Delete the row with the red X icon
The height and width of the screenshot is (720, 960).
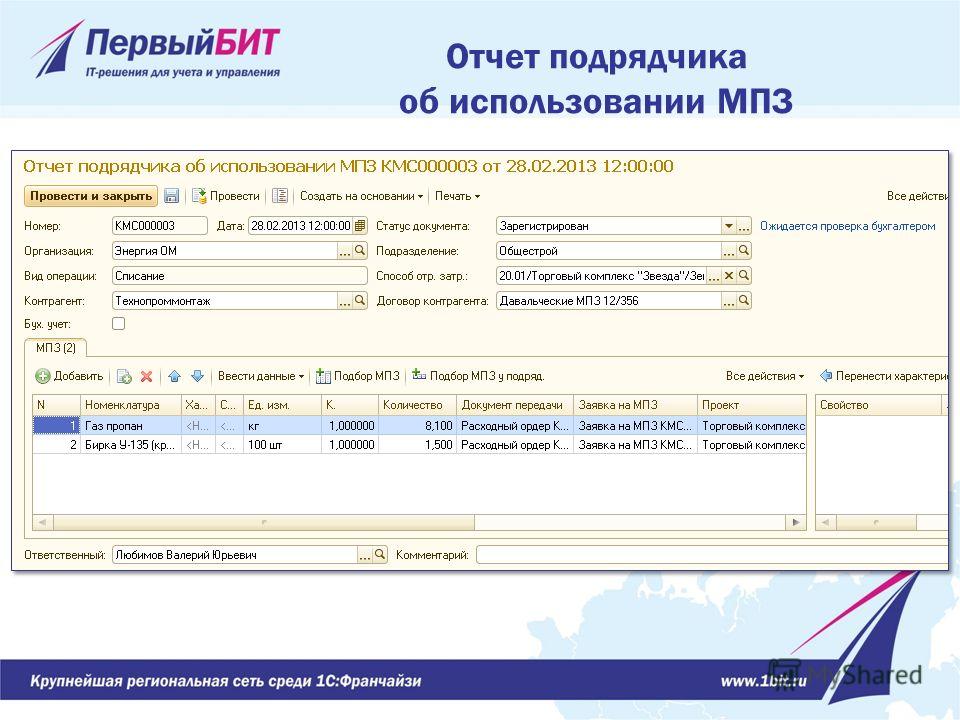pyautogui.click(x=146, y=376)
